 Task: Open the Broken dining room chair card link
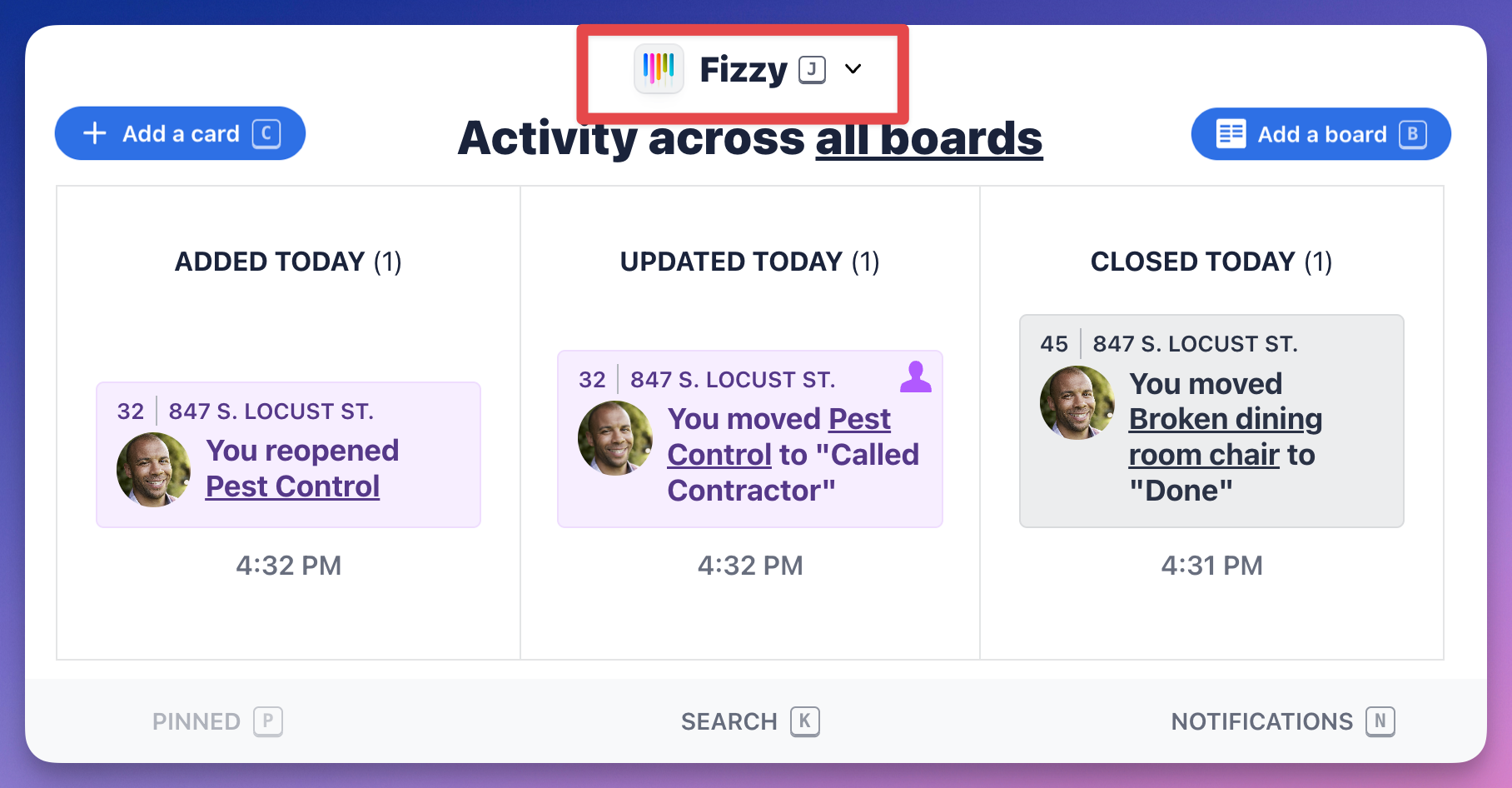coord(1225,436)
